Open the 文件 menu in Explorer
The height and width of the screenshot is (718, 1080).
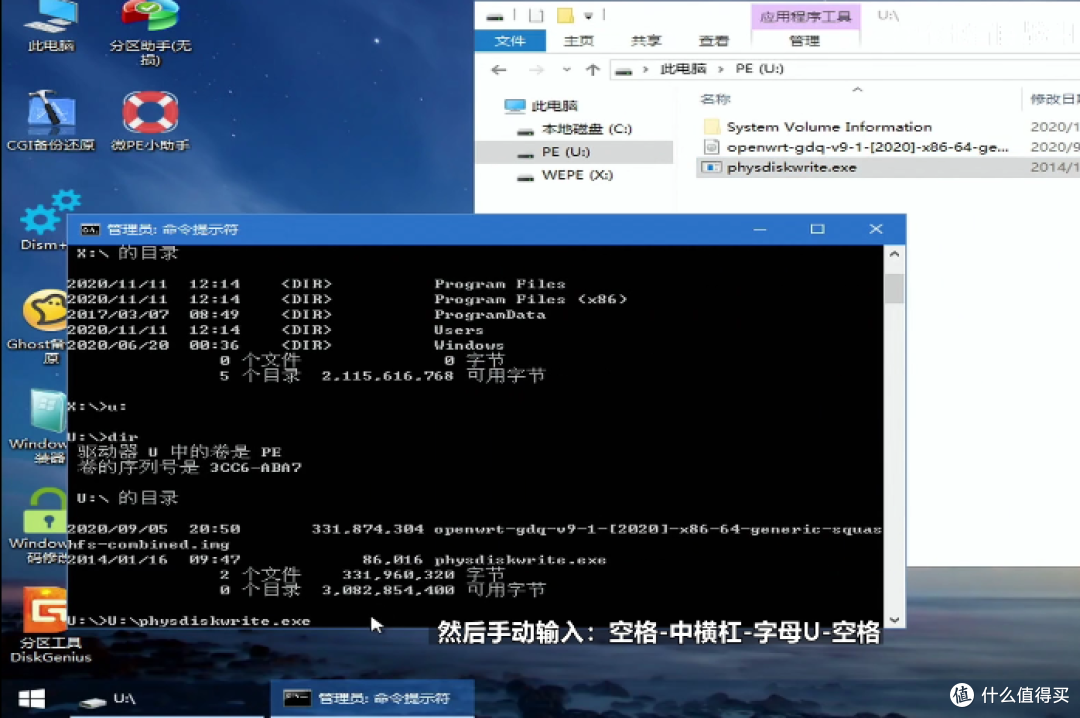(510, 41)
